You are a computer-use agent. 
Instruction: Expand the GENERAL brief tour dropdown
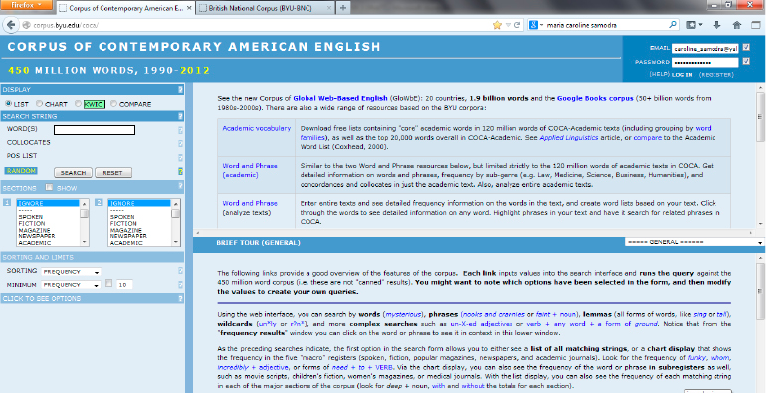pos(694,242)
